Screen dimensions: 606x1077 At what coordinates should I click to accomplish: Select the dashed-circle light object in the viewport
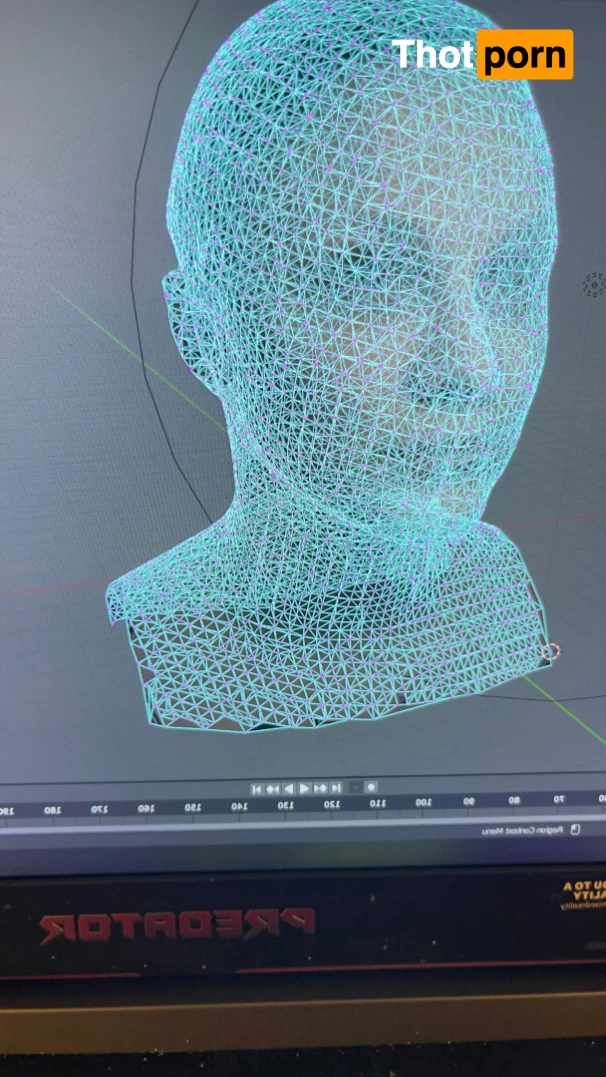click(x=594, y=284)
